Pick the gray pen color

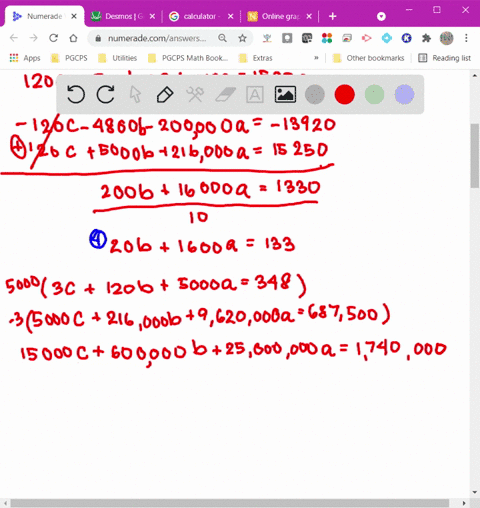(x=315, y=95)
